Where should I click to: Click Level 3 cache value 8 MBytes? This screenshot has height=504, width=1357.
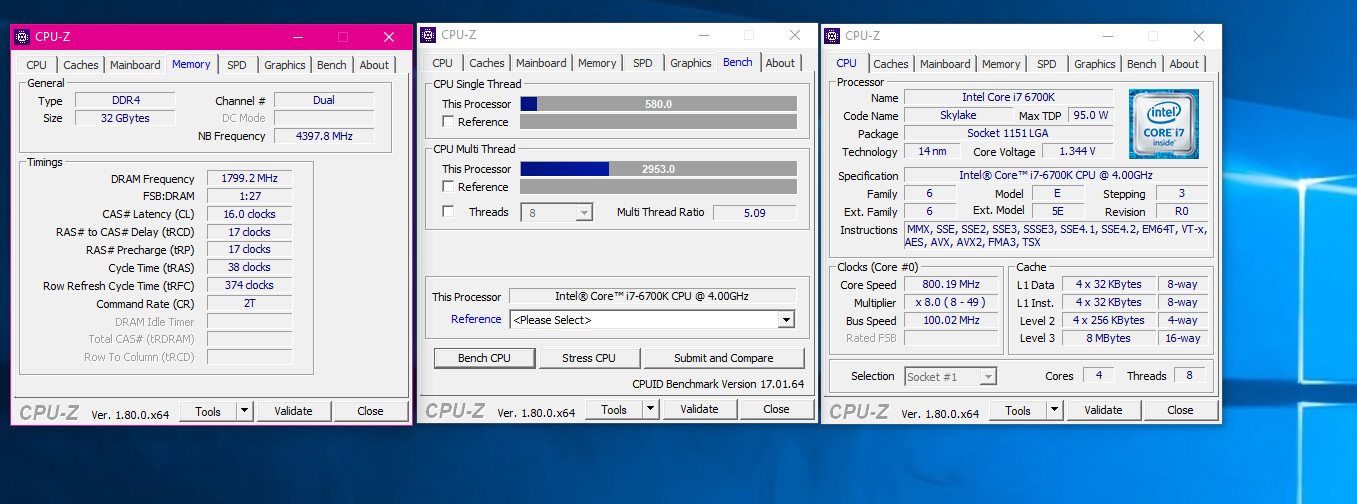[x=1109, y=338]
